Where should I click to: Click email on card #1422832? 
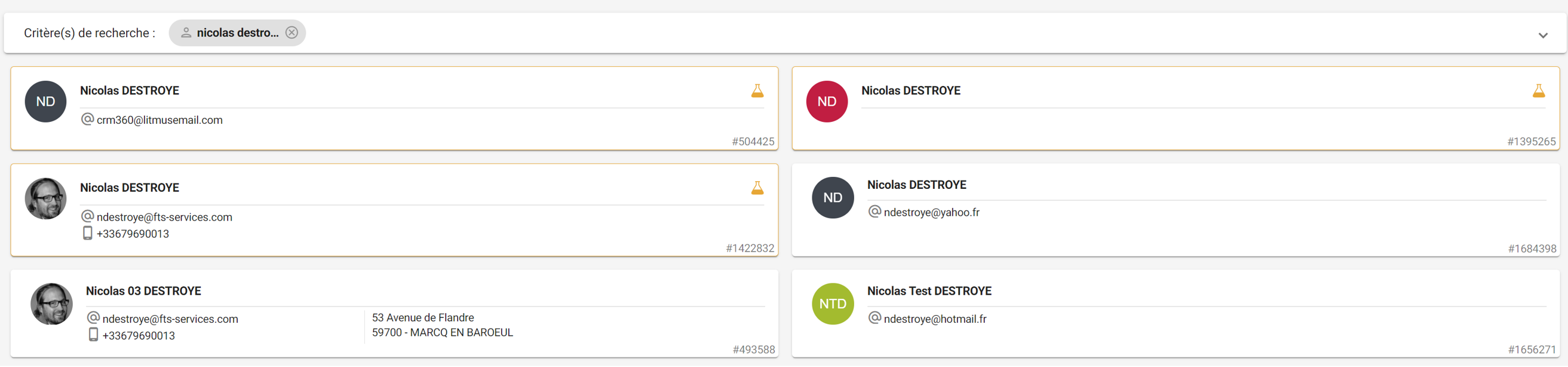click(x=164, y=218)
